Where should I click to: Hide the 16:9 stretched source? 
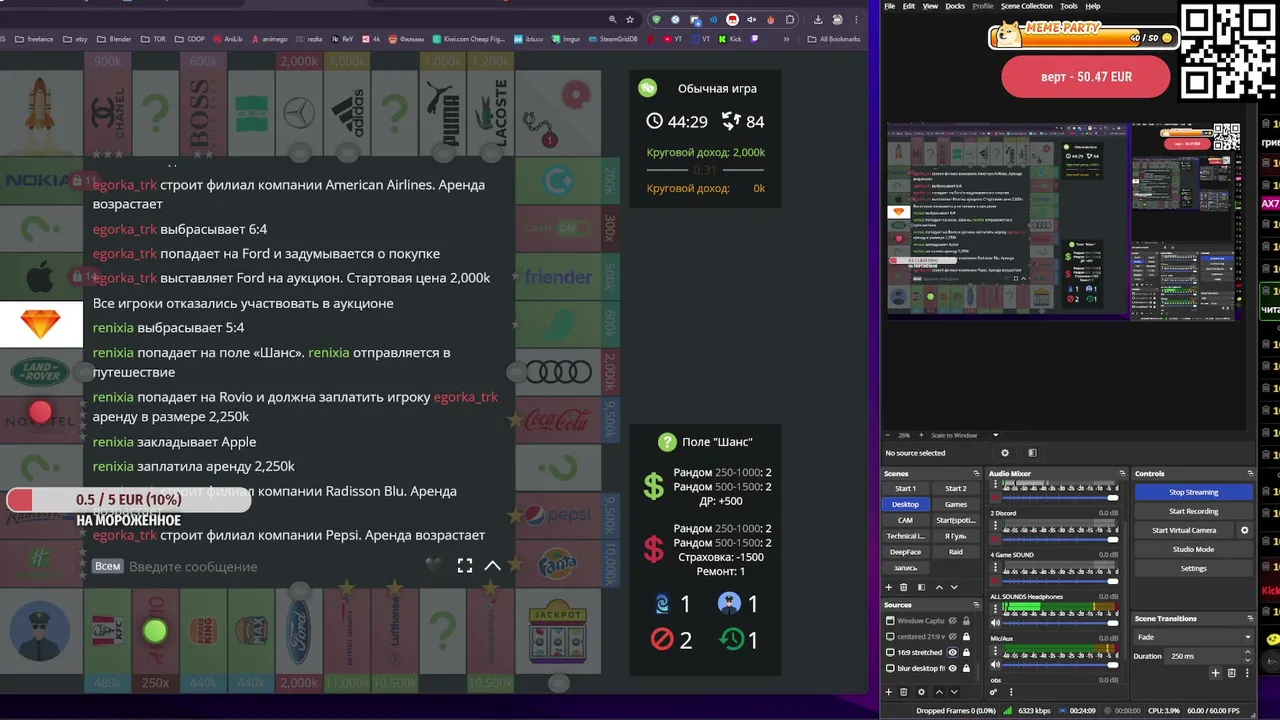pyautogui.click(x=953, y=652)
